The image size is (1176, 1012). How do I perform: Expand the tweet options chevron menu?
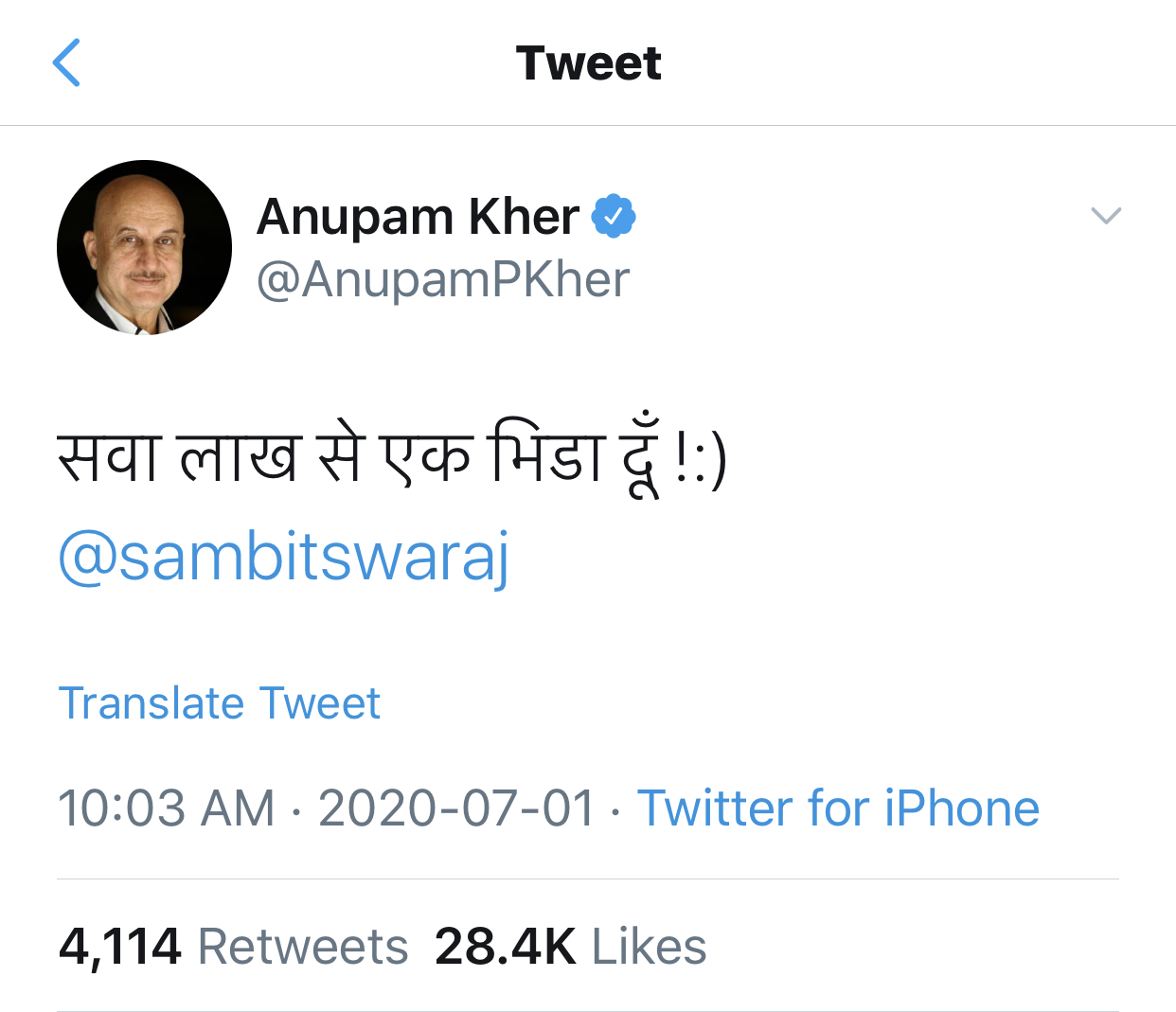click(1106, 216)
